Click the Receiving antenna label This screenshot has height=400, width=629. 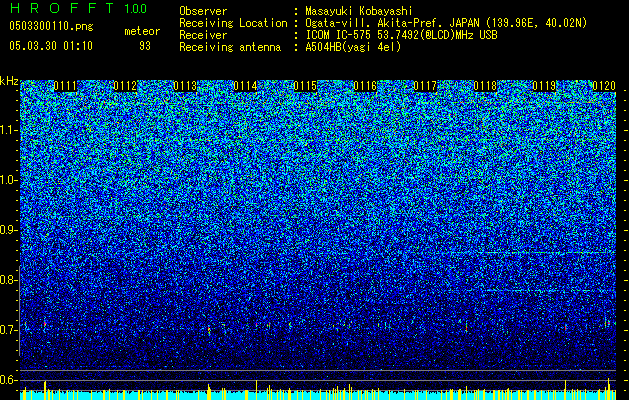point(230,47)
